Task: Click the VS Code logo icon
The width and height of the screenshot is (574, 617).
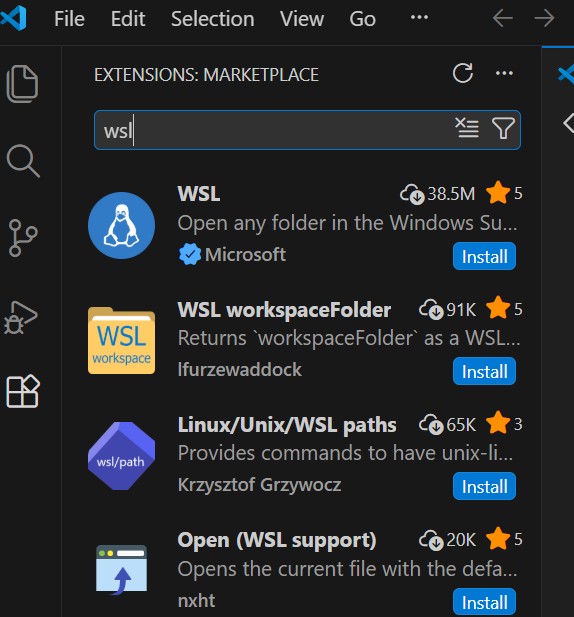Action: tap(13, 18)
